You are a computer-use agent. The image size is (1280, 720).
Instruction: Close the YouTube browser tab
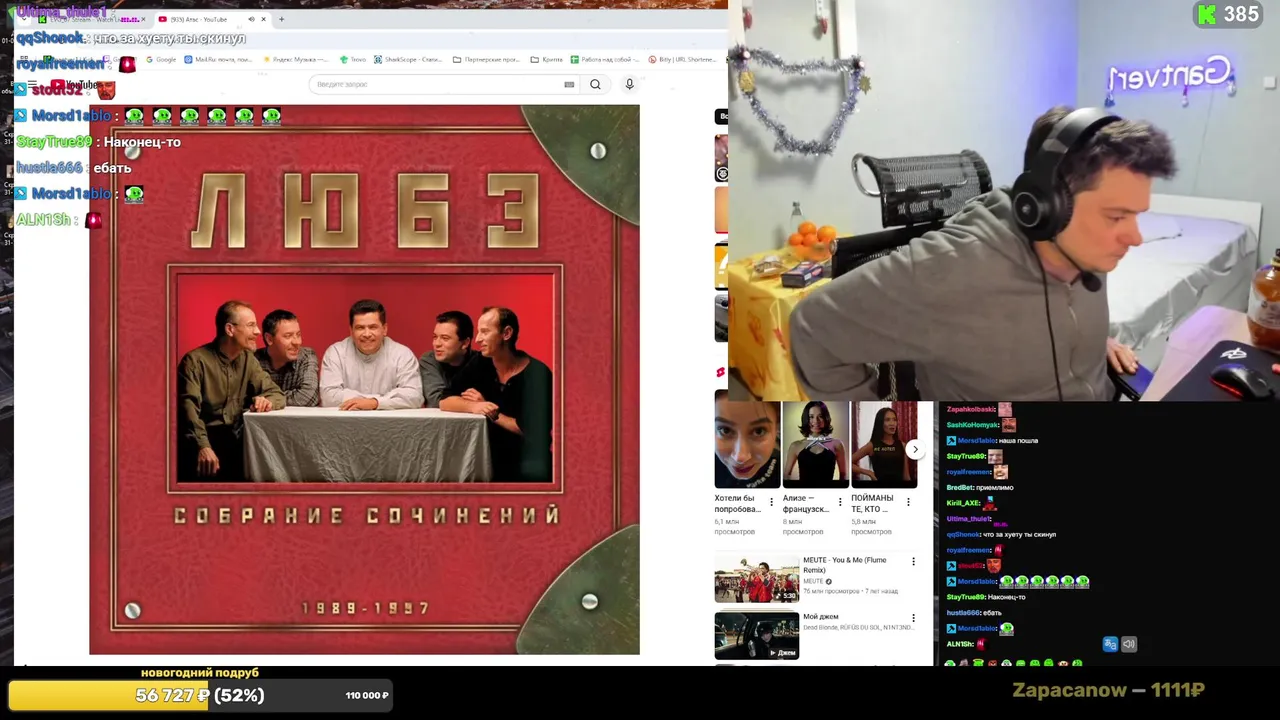(264, 19)
